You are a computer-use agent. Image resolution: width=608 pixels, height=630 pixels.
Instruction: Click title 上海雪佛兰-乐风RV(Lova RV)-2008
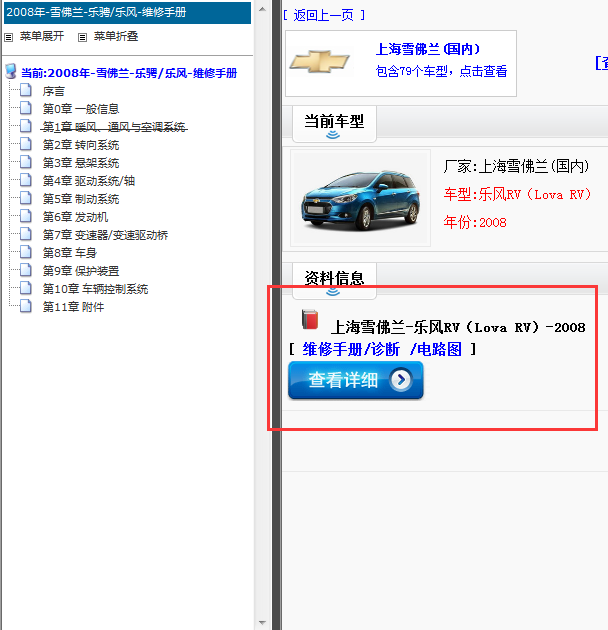[458, 327]
